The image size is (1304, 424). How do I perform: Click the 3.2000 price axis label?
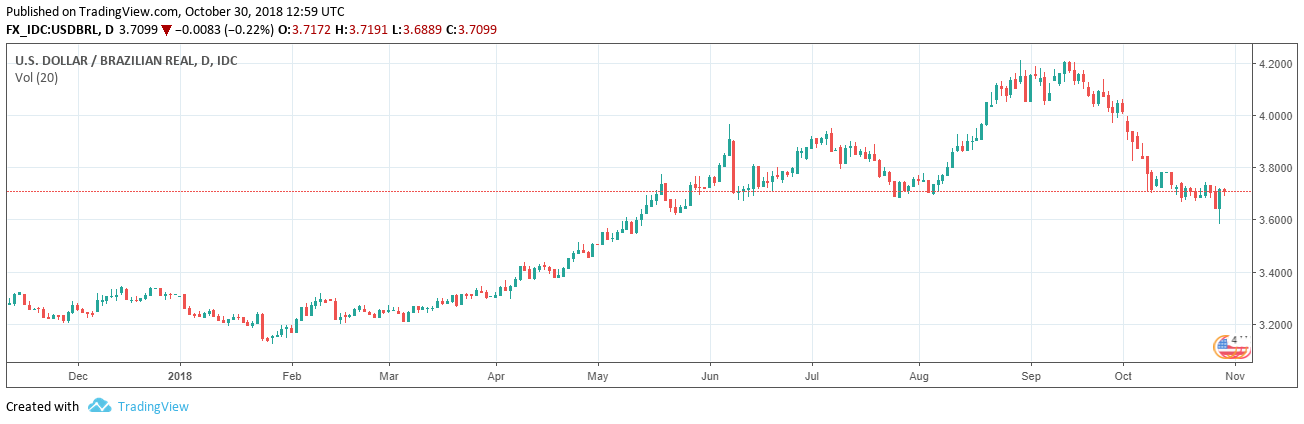[1276, 324]
